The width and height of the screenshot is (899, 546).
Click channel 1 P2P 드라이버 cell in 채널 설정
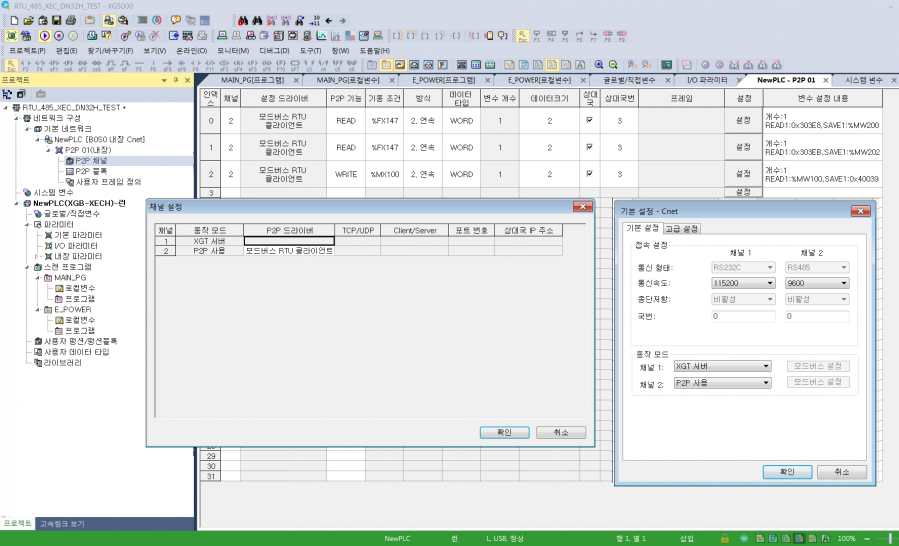coord(289,241)
